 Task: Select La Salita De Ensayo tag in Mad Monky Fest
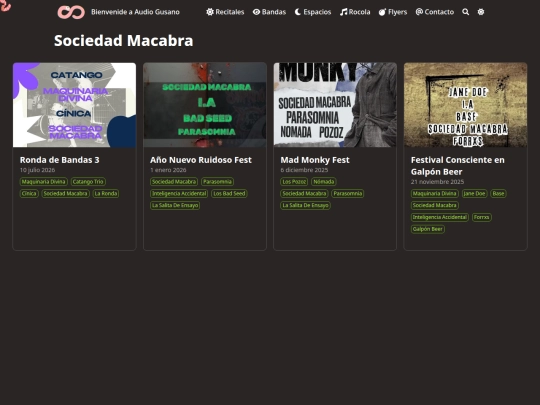[305, 205]
